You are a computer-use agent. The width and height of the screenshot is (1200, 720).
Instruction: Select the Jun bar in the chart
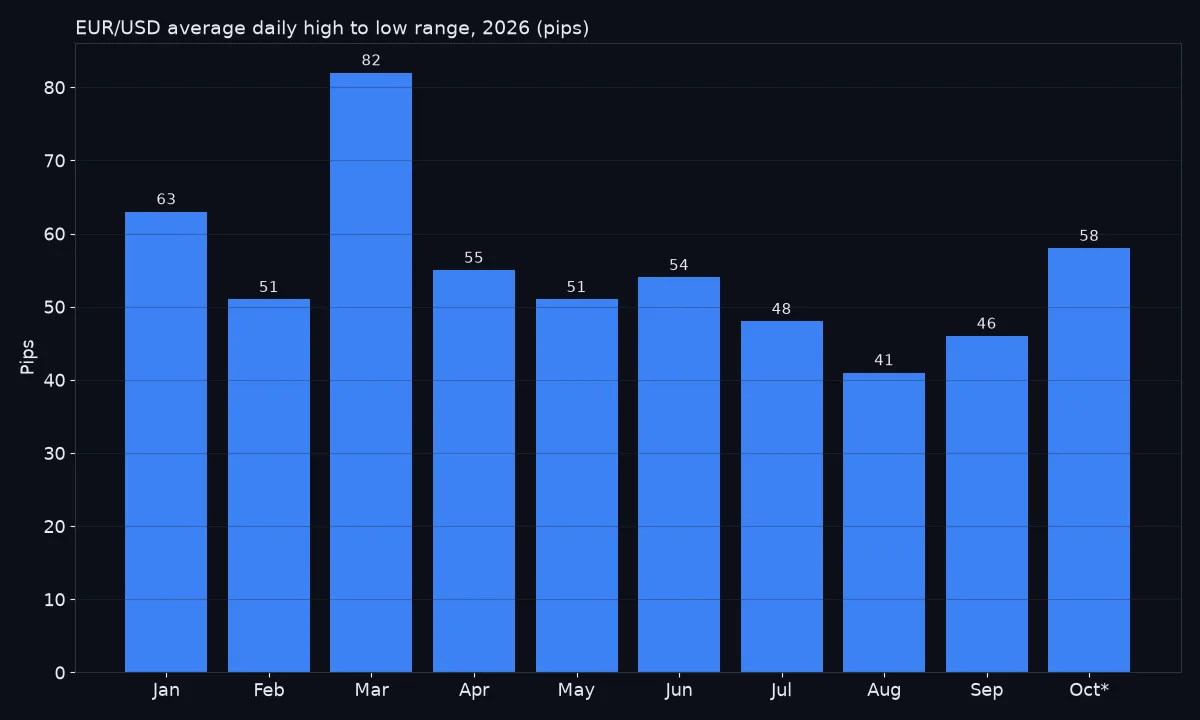pos(679,475)
